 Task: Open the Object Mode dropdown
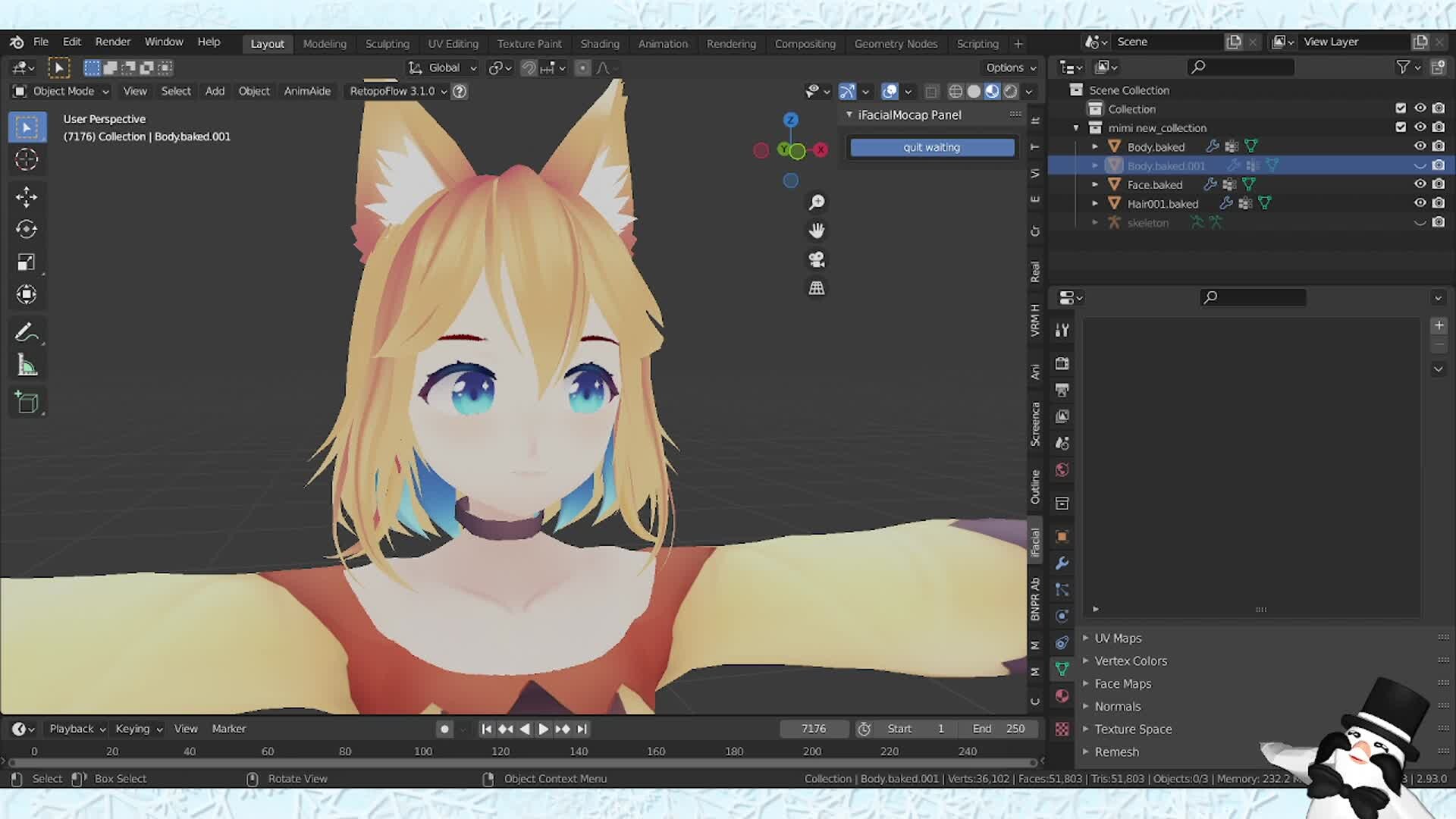61,91
